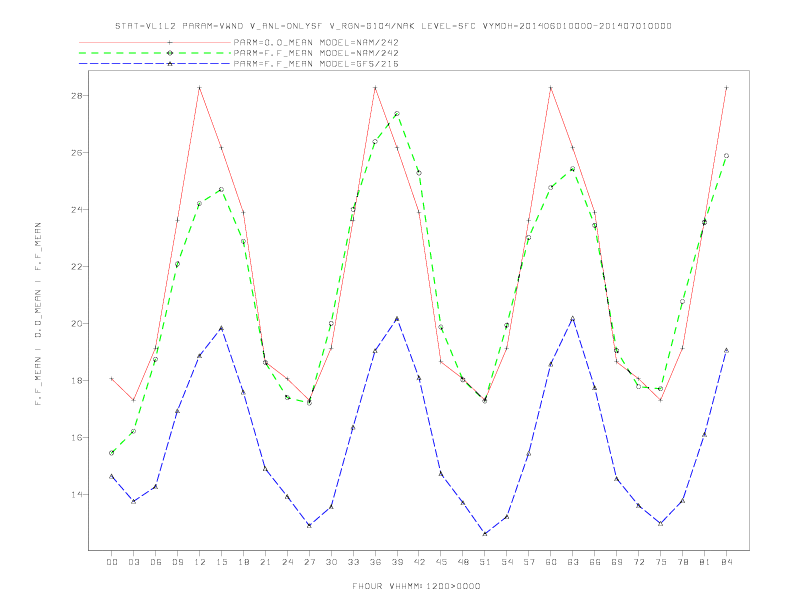Click x-axis tick label 06
The width and height of the screenshot is (792, 612).
coord(156,562)
